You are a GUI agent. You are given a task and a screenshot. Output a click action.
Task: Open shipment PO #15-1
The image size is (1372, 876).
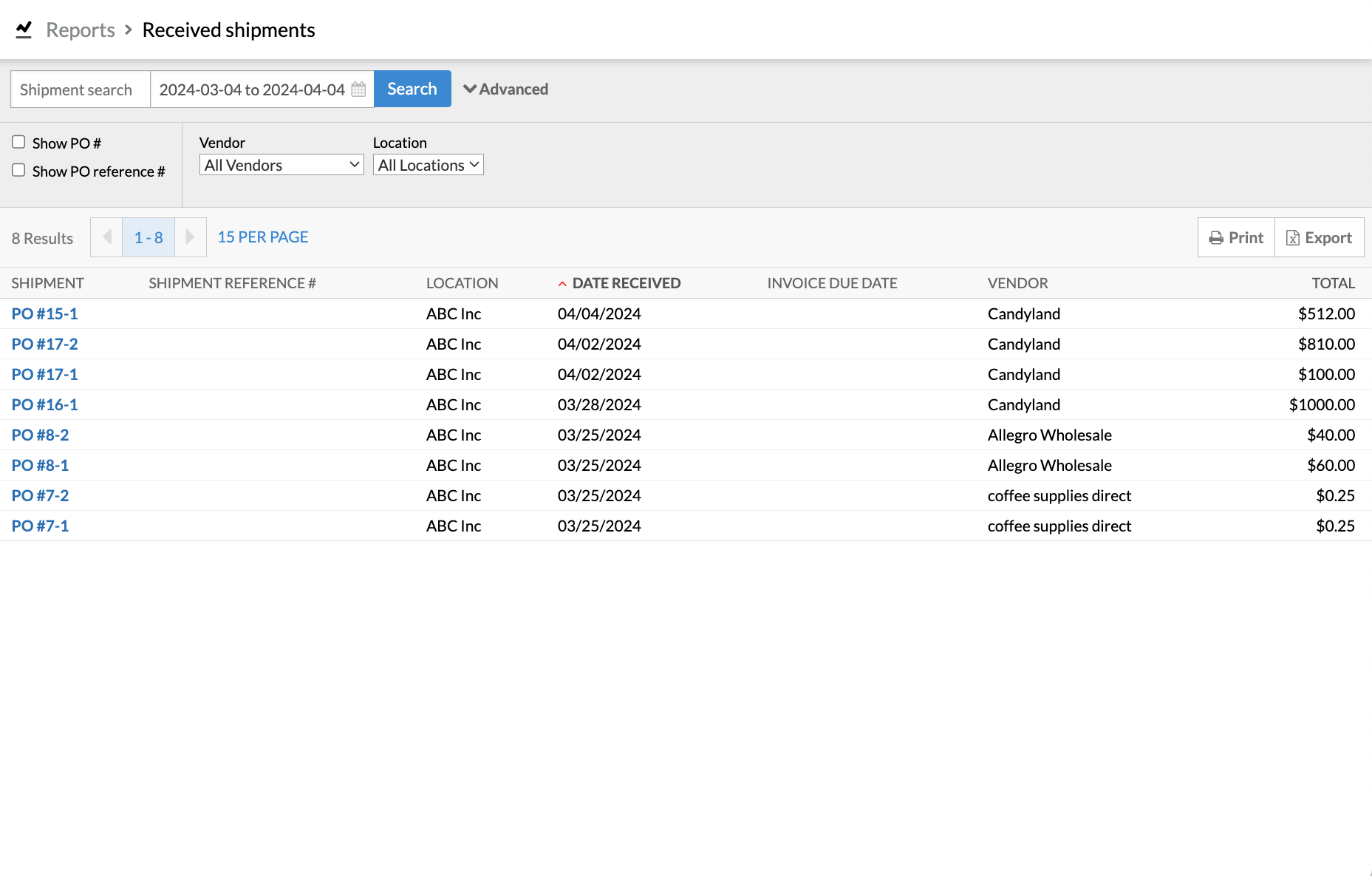(x=44, y=313)
